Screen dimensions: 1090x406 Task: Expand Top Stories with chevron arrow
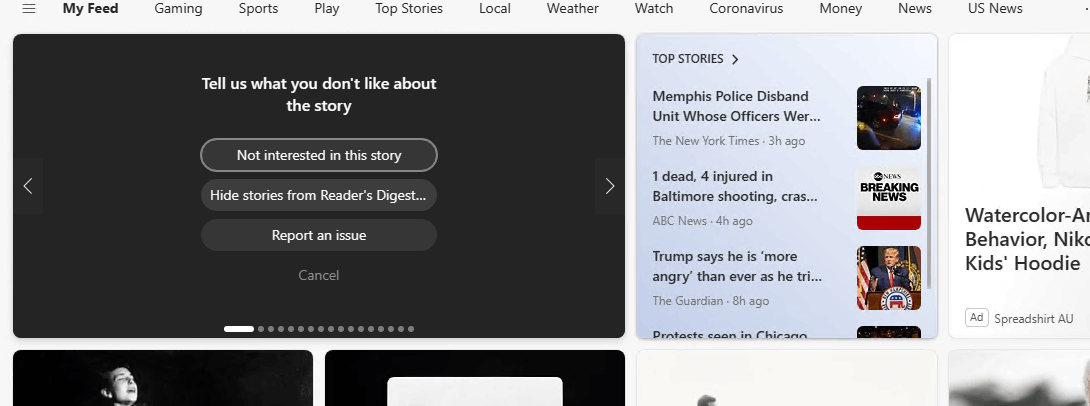pyautogui.click(x=735, y=59)
